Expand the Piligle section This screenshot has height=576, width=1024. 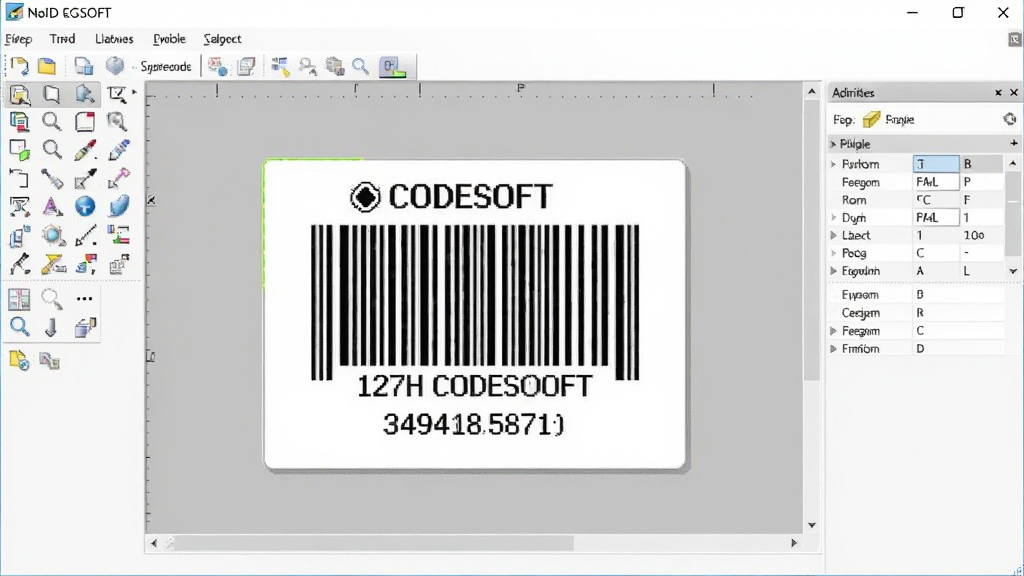coord(833,144)
